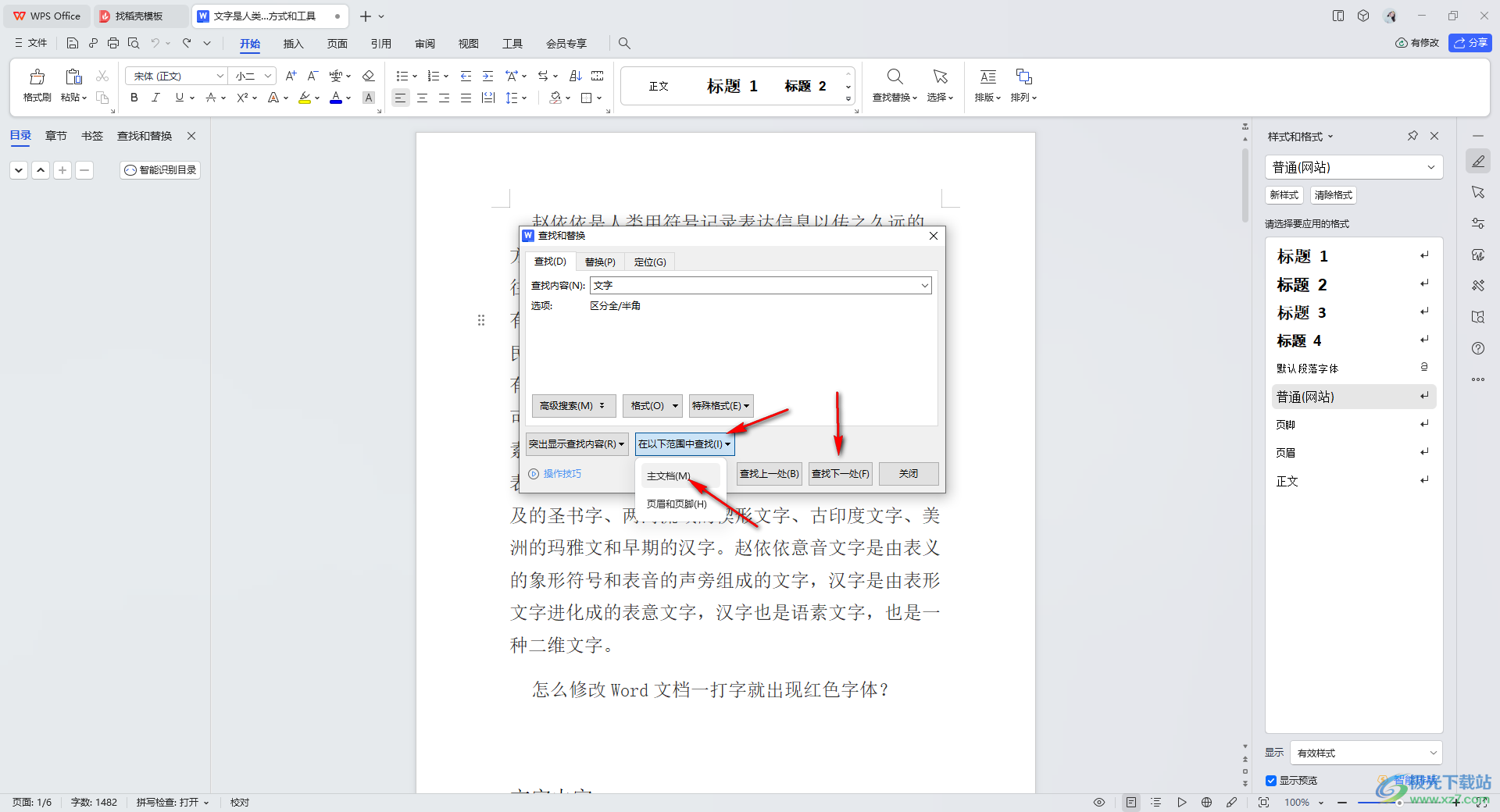
Task: Click the Clear Format (清除格式) button
Action: pos(1333,195)
